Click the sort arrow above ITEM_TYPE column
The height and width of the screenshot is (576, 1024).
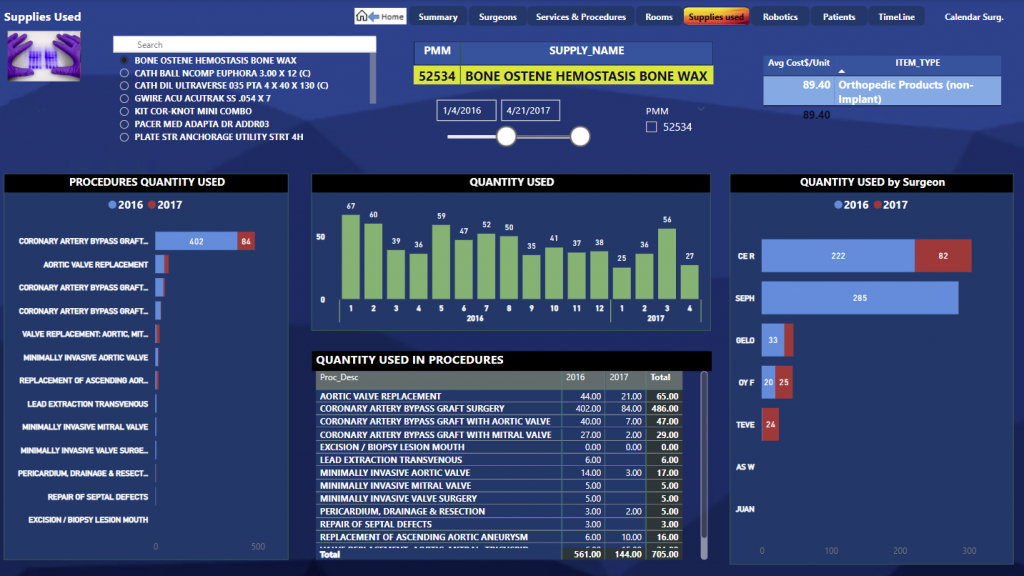pos(841,72)
